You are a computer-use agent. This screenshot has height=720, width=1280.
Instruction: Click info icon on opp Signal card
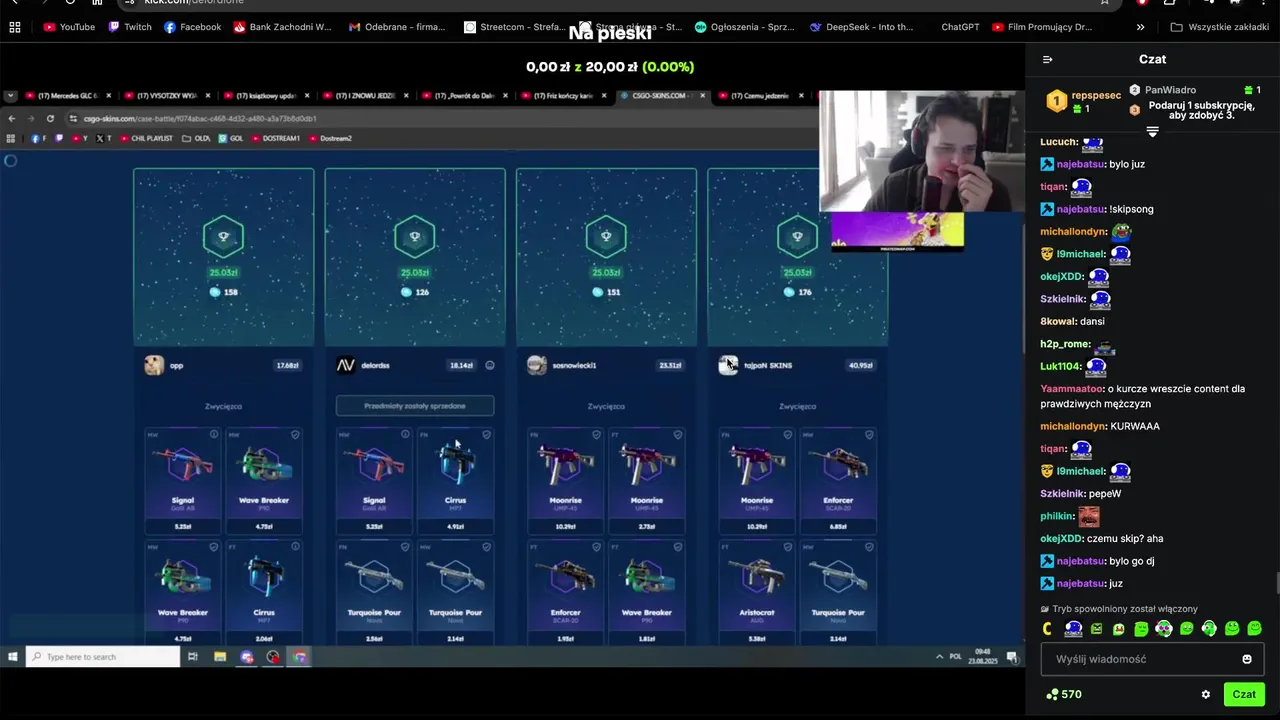214,435
